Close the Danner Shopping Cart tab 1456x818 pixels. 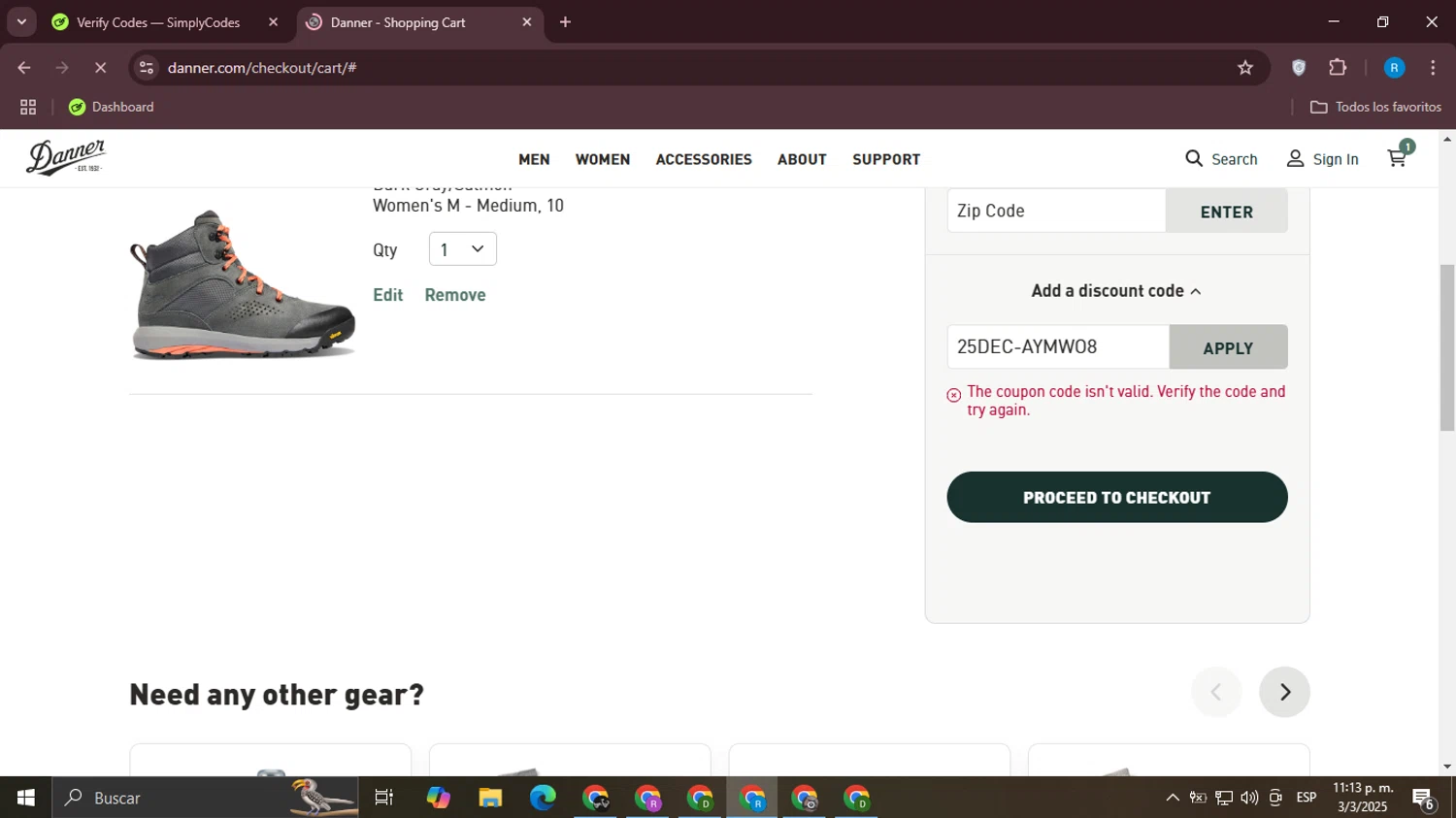point(527,22)
